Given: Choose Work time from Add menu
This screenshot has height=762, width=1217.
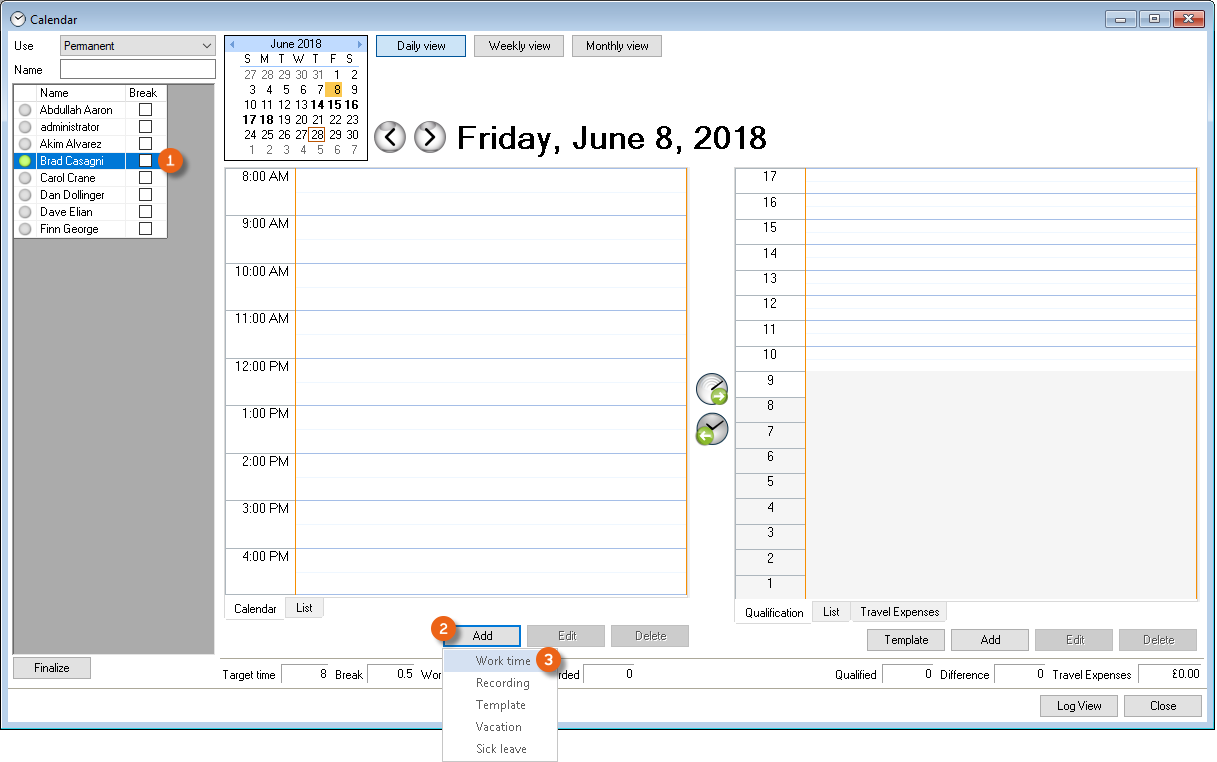Looking at the screenshot, I should [x=503, y=661].
